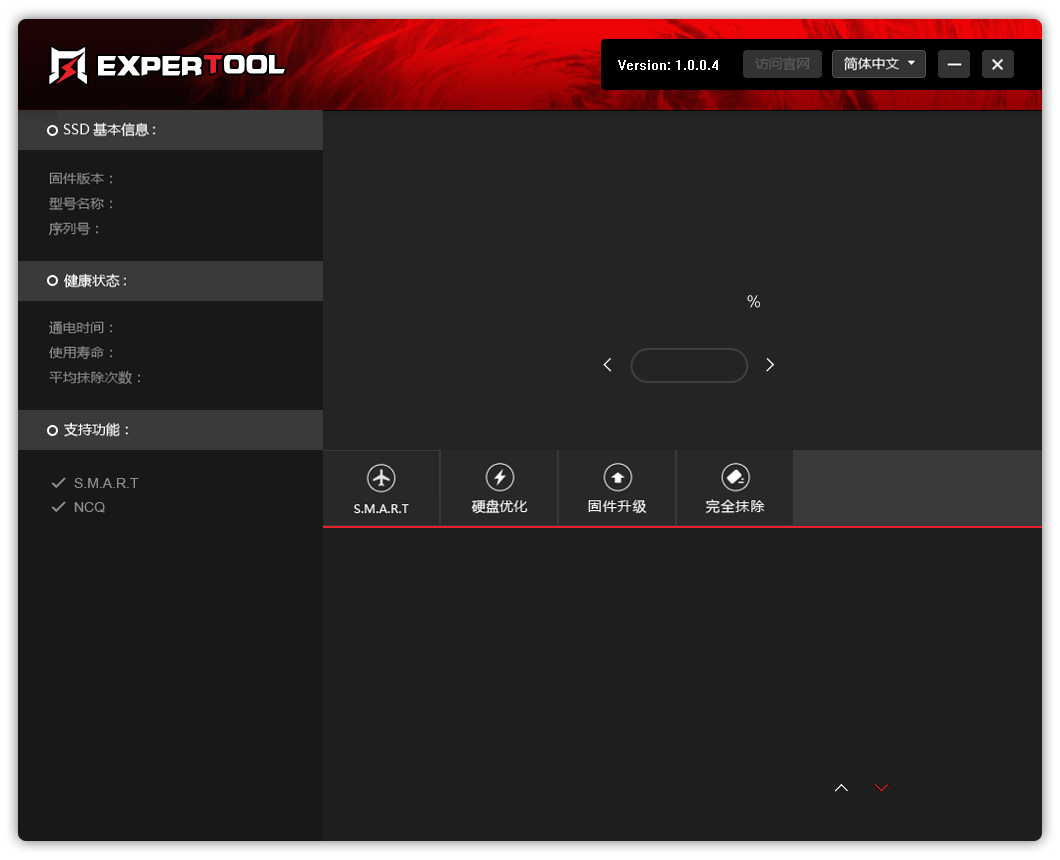The height and width of the screenshot is (860, 1060).
Task: Click the 使用寿命 label
Action: pos(80,353)
